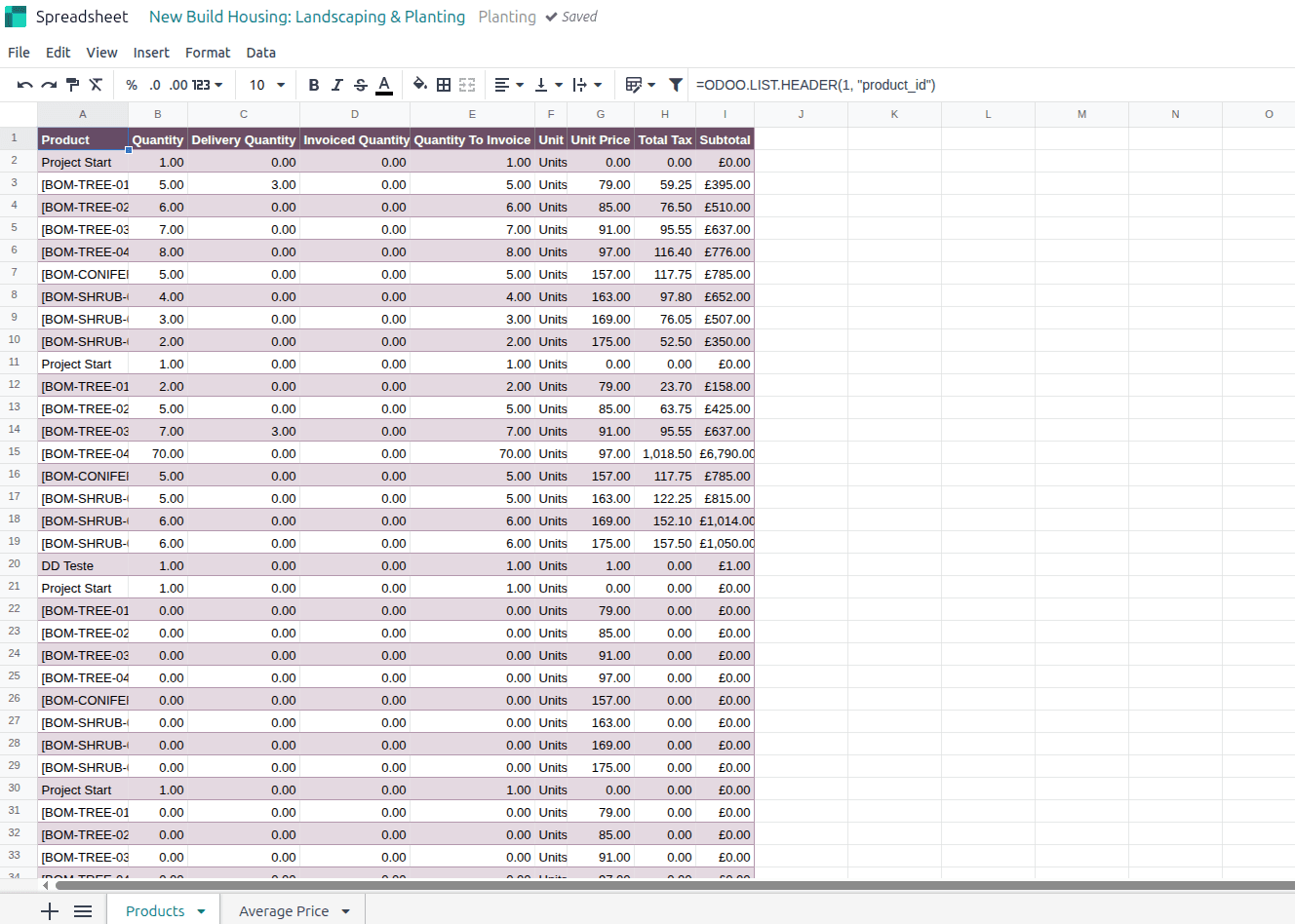Select the 70.00 quantity cell in row 15

tap(158, 453)
